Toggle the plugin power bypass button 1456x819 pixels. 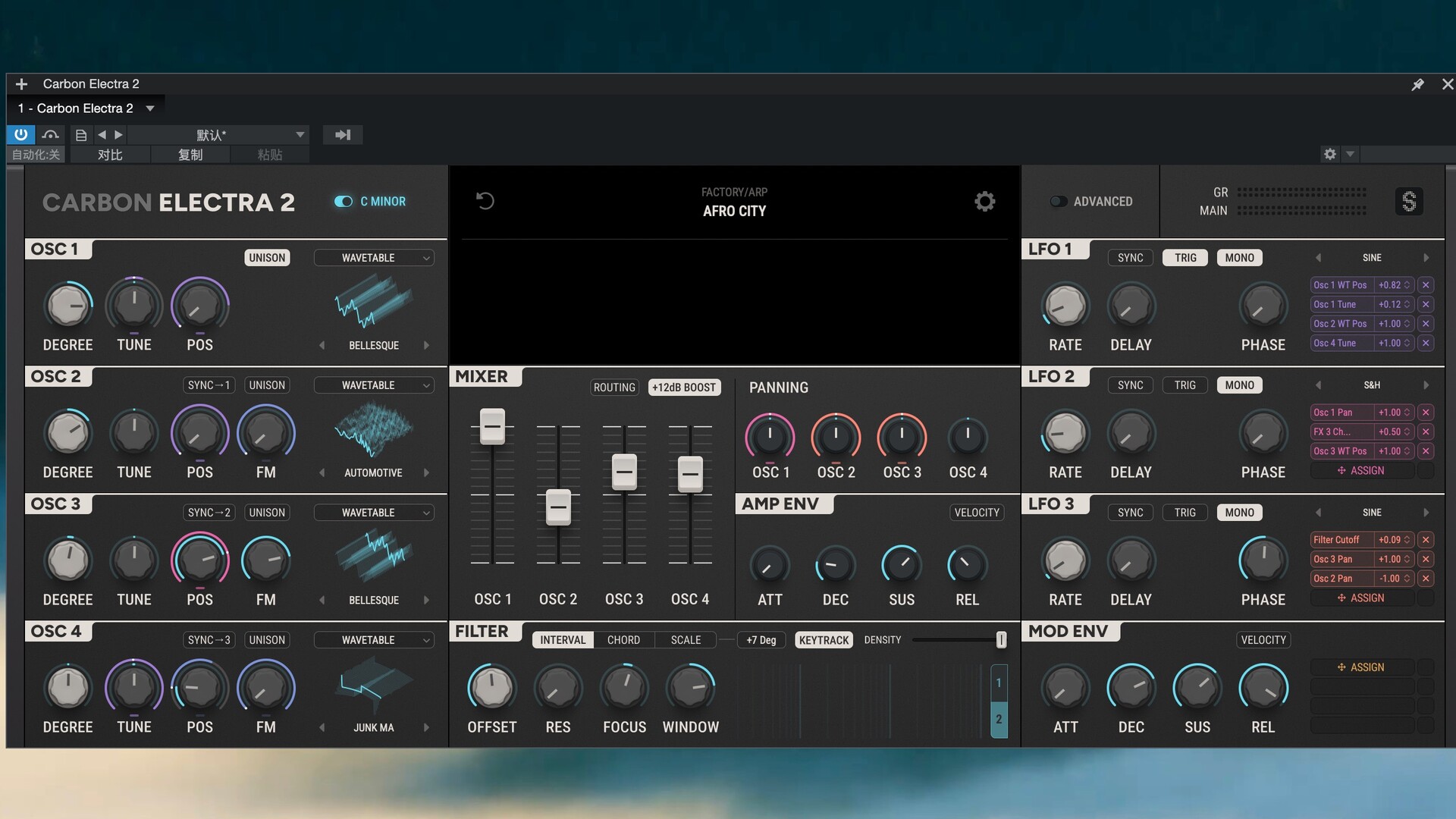click(20, 134)
